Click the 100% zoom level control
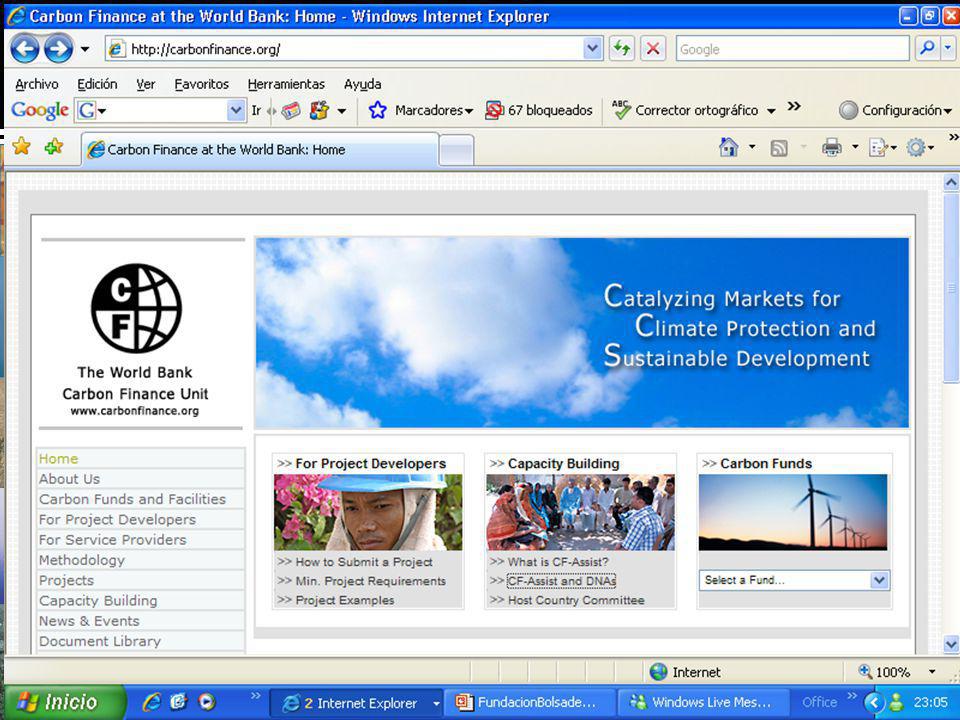Screen dimensions: 960x720 click(x=897, y=672)
